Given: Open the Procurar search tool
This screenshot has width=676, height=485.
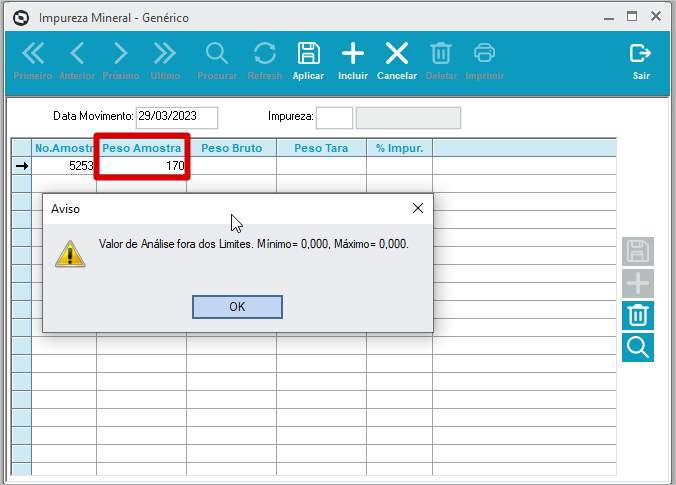Looking at the screenshot, I should click(217, 61).
